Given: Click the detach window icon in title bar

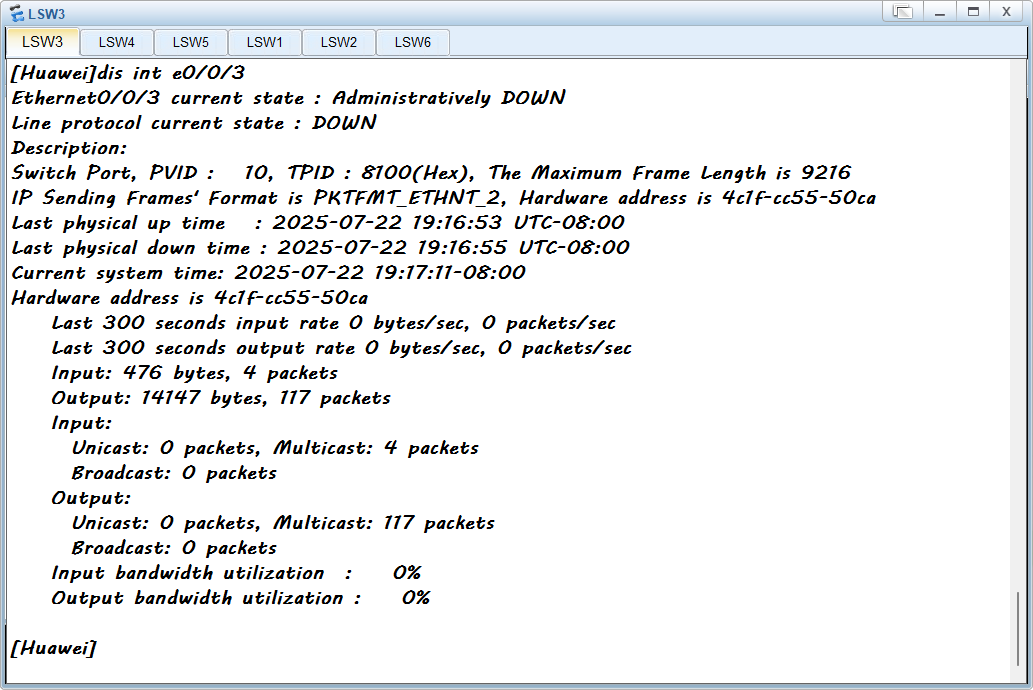Looking at the screenshot, I should [x=903, y=12].
